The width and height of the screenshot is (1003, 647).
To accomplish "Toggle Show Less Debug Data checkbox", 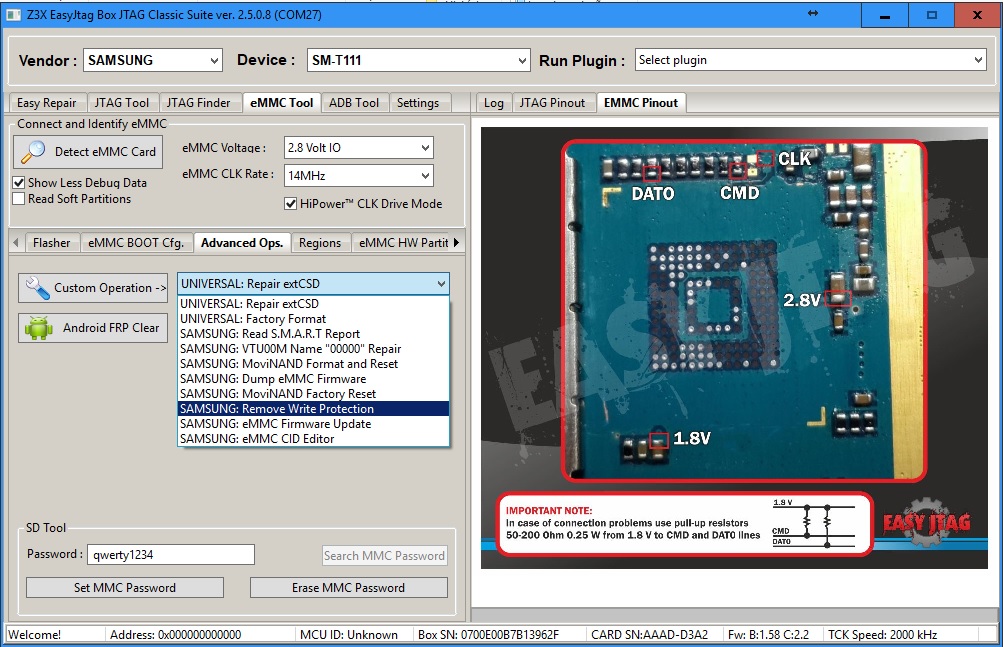I will 19,183.
